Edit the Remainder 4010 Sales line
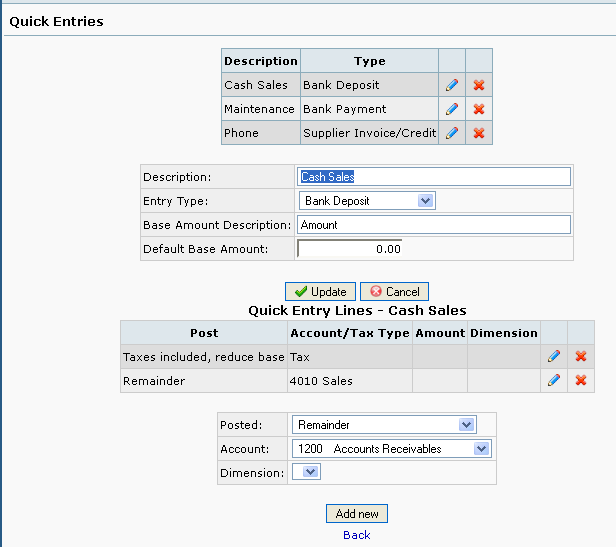The image size is (616, 547). click(554, 380)
